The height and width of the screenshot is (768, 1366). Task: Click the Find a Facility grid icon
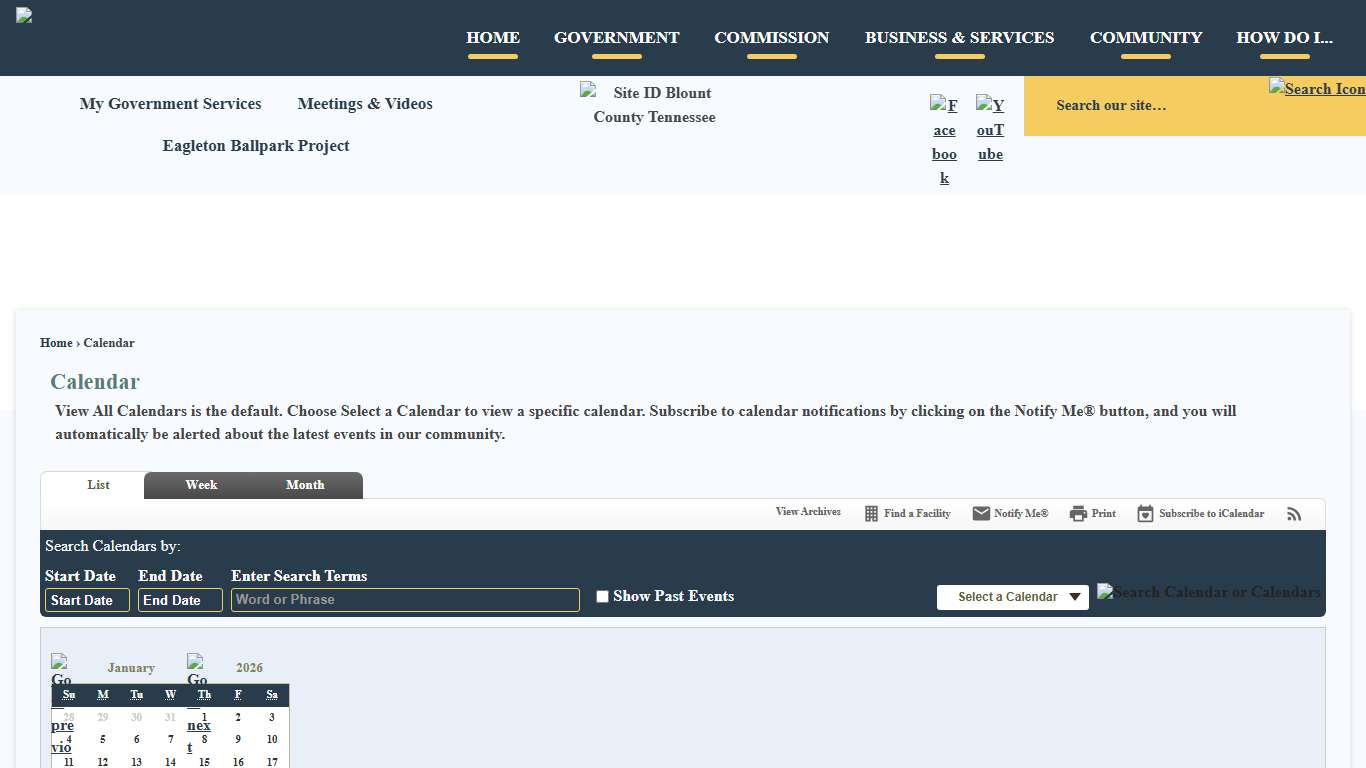coord(871,514)
